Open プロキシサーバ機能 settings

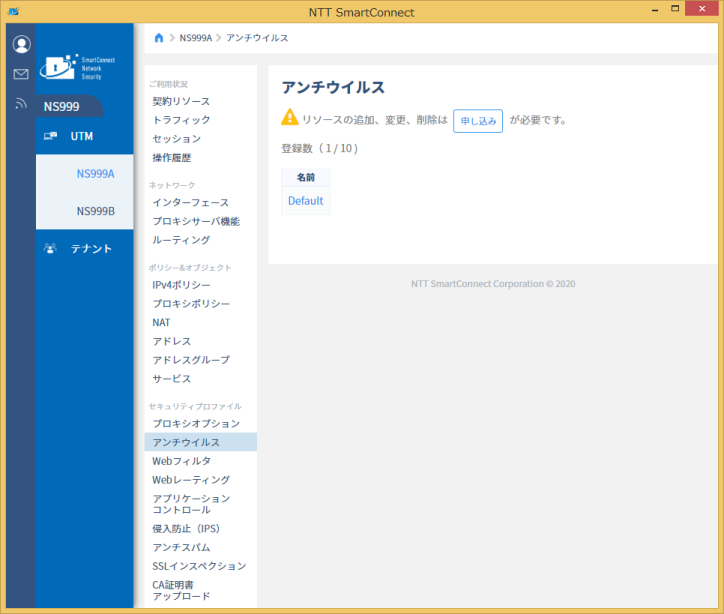click(x=196, y=222)
